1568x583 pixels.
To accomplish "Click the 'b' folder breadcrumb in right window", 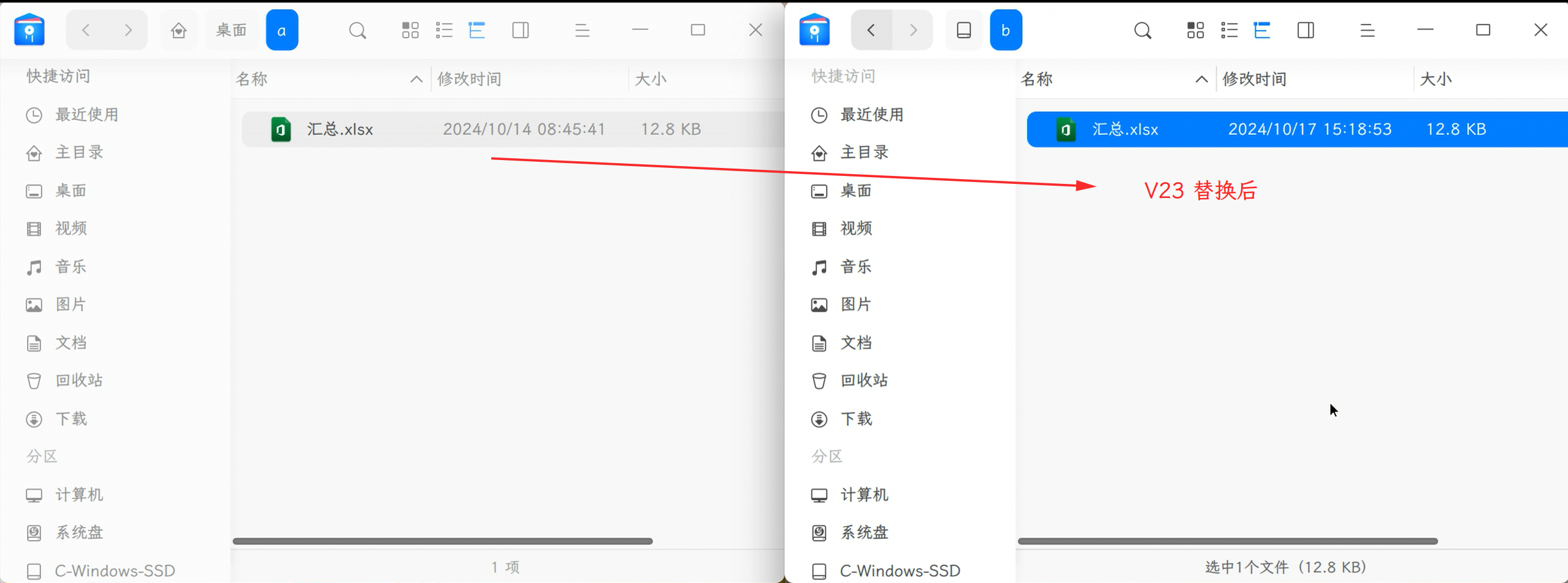I will coord(1006,30).
